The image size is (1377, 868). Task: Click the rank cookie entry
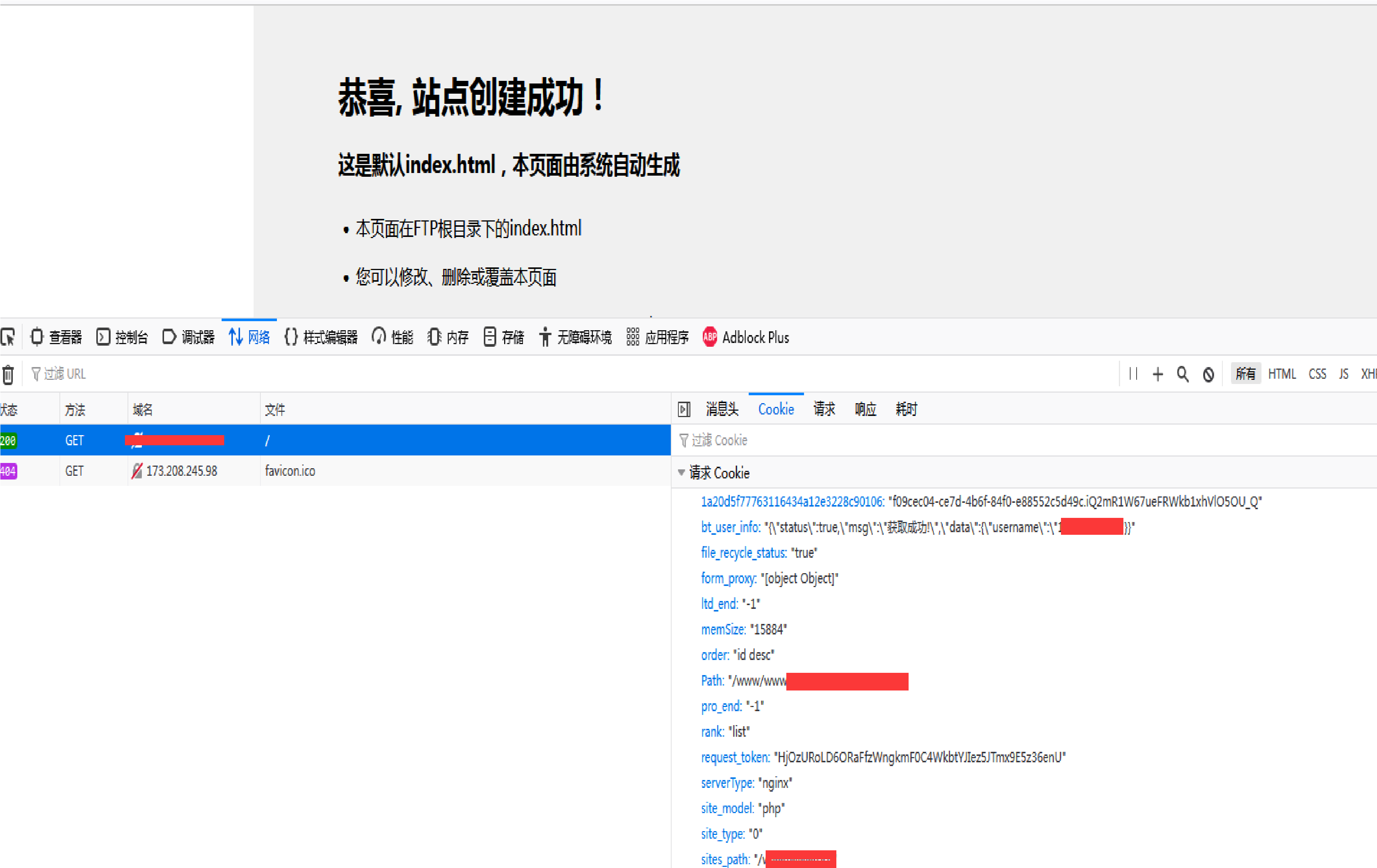[x=725, y=732]
